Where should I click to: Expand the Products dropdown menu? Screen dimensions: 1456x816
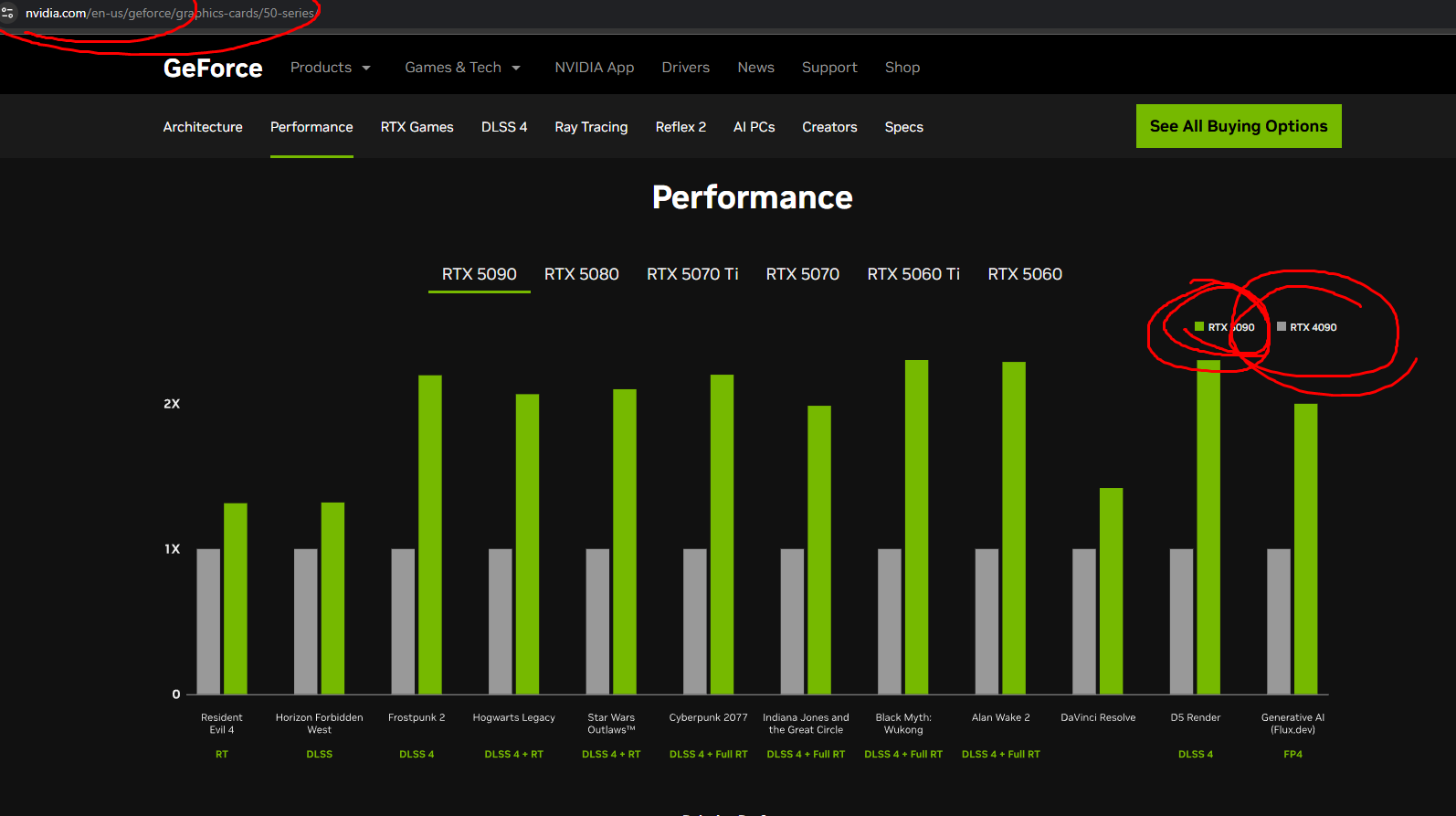point(331,68)
